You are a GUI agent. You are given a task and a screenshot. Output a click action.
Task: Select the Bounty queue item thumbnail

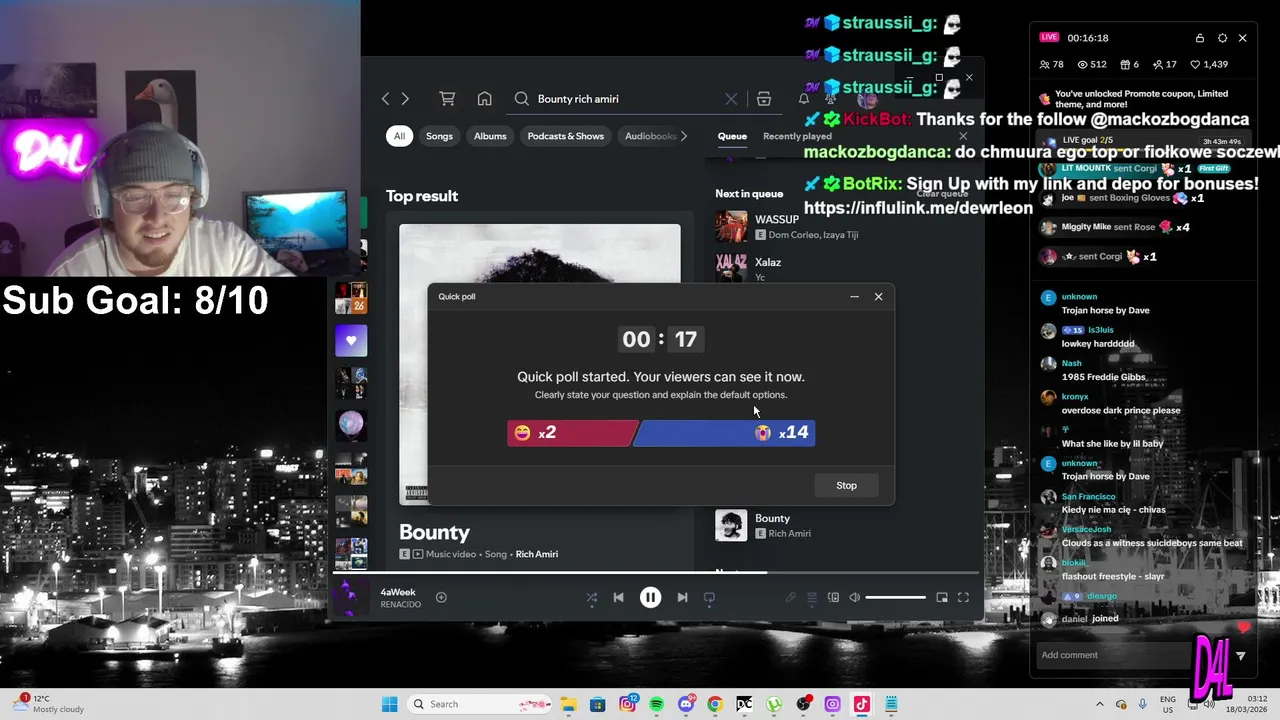point(731,525)
